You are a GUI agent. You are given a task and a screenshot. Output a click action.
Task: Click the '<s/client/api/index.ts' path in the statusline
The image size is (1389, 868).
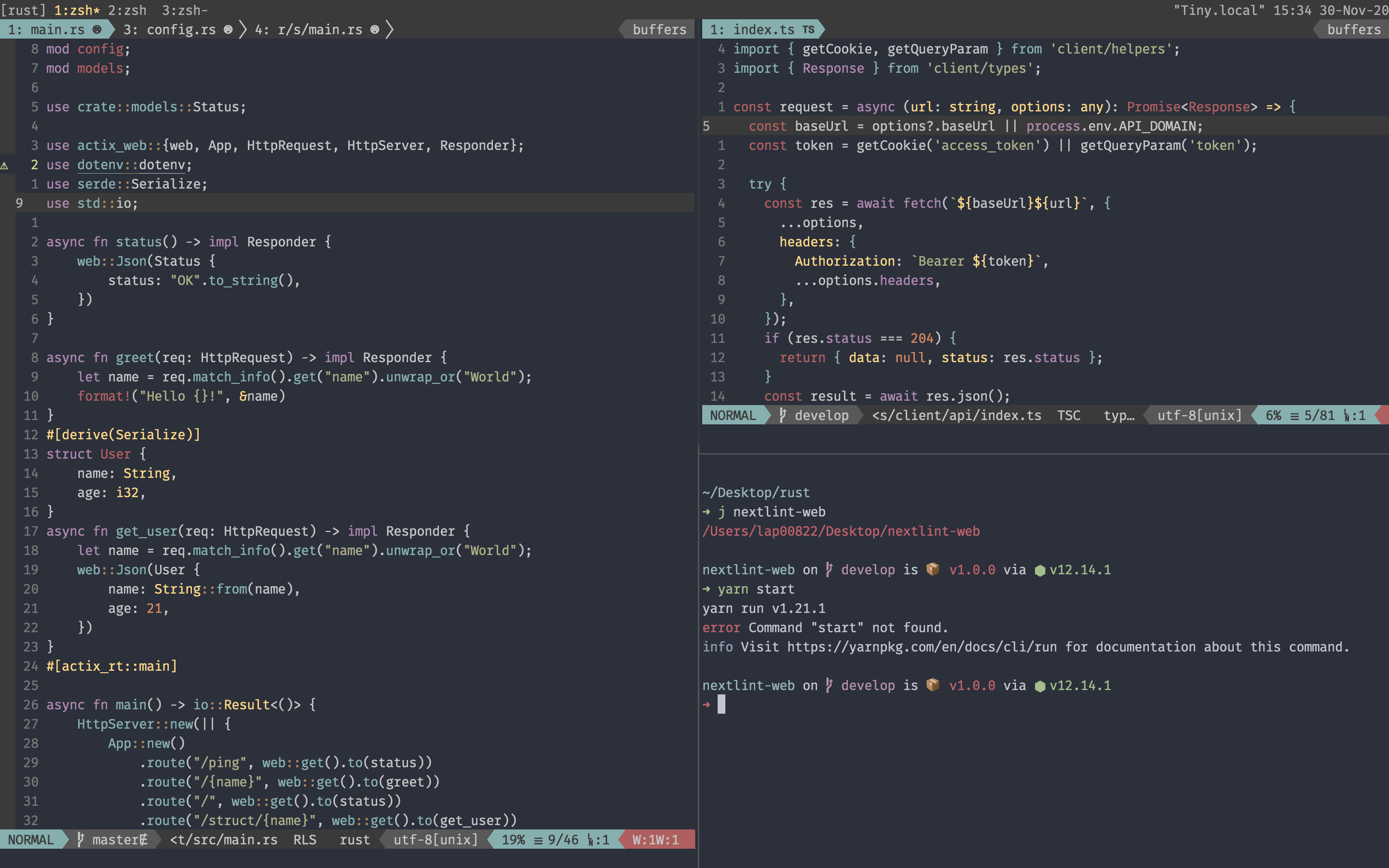point(956,415)
